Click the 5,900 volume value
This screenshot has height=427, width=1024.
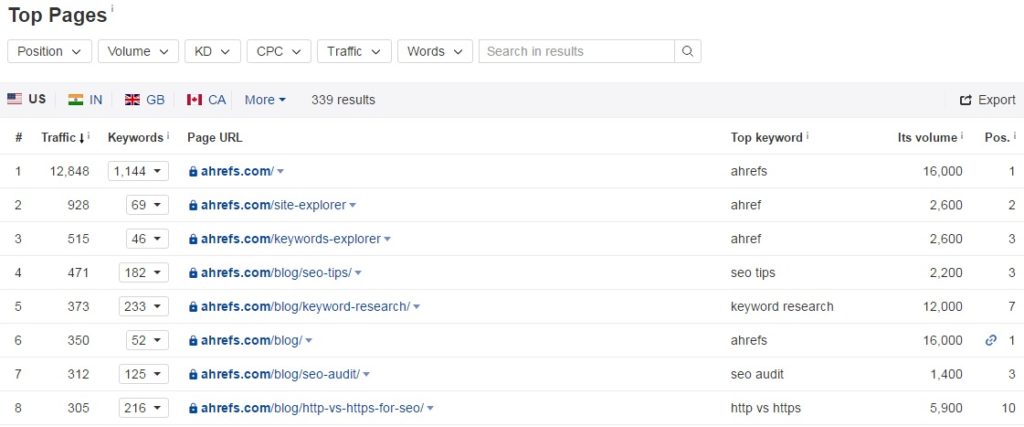pos(944,408)
